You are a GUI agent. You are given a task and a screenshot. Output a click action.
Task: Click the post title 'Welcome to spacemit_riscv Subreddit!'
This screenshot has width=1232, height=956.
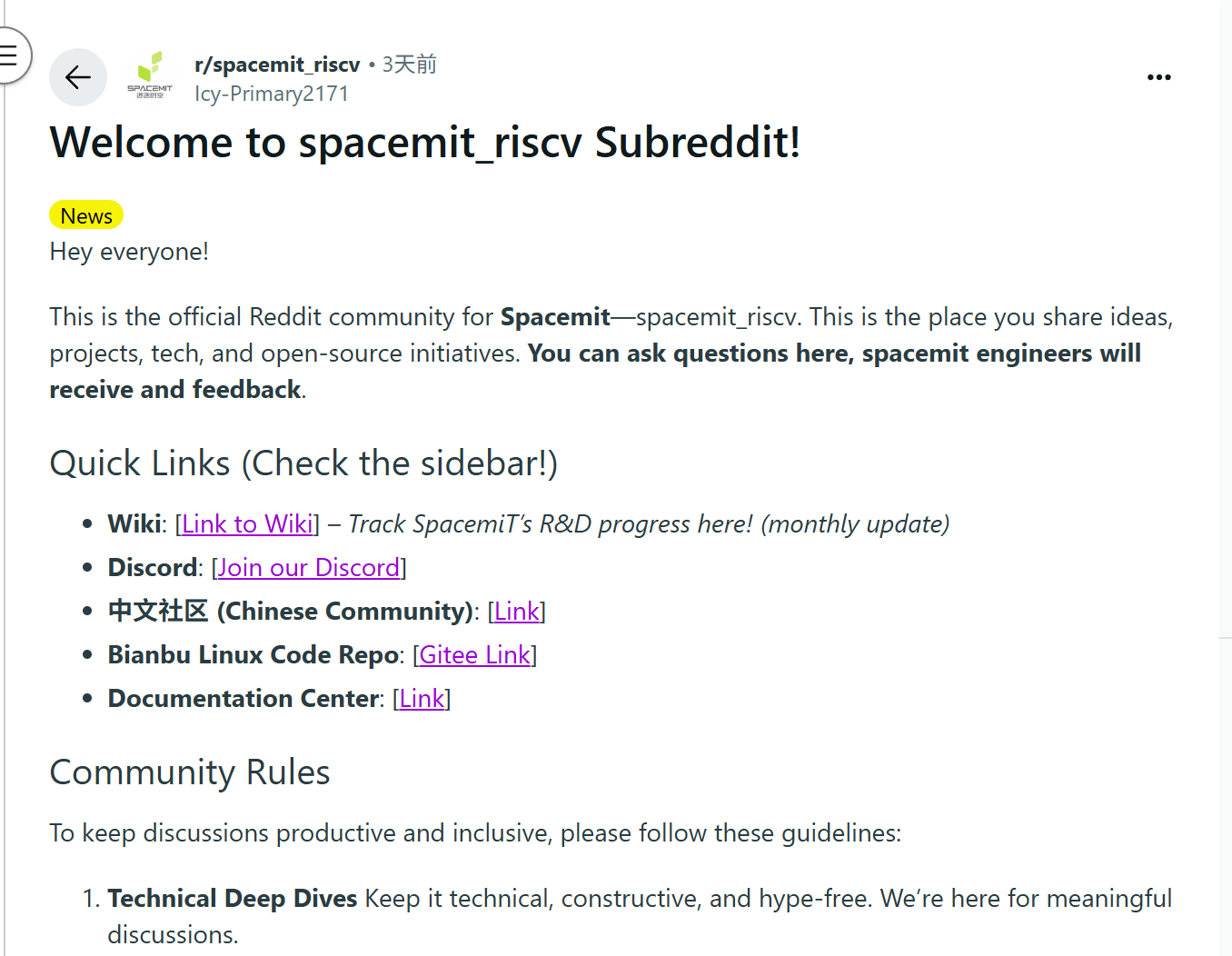coord(425,143)
